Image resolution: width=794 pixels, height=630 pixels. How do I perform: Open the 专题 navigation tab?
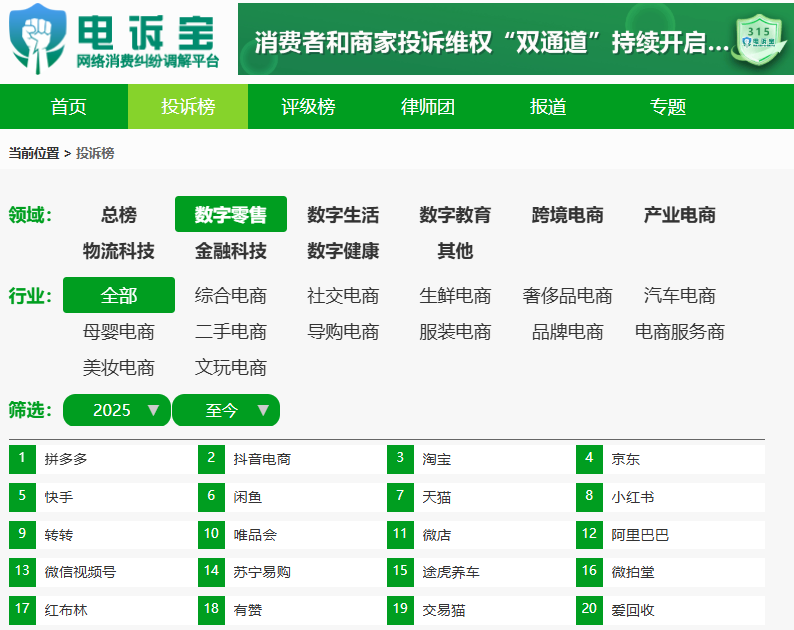click(x=667, y=106)
